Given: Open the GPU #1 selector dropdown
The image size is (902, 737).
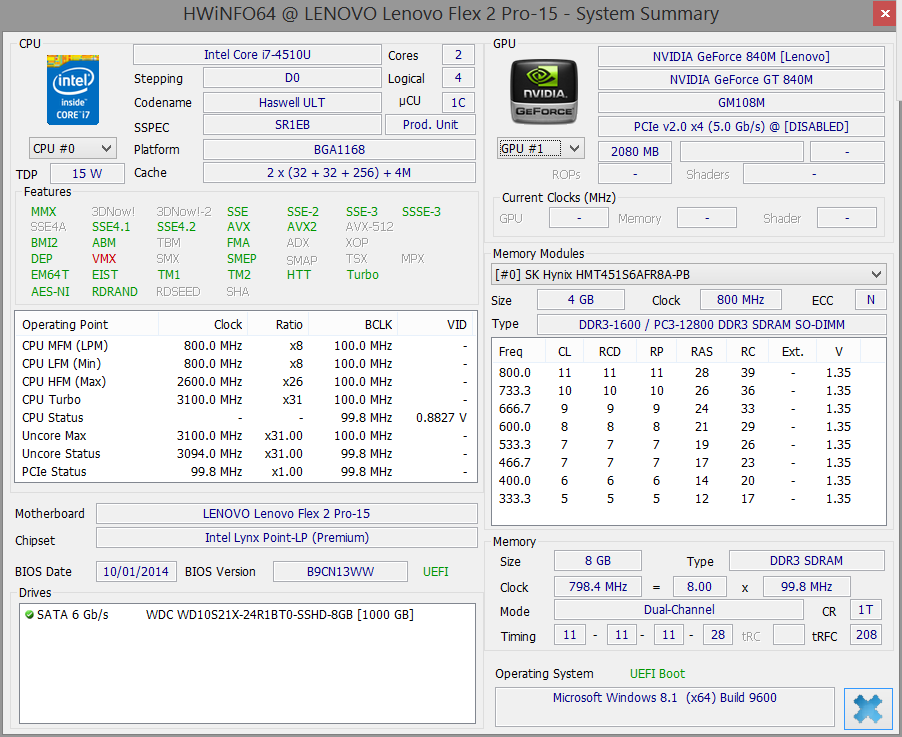Looking at the screenshot, I should (540, 148).
